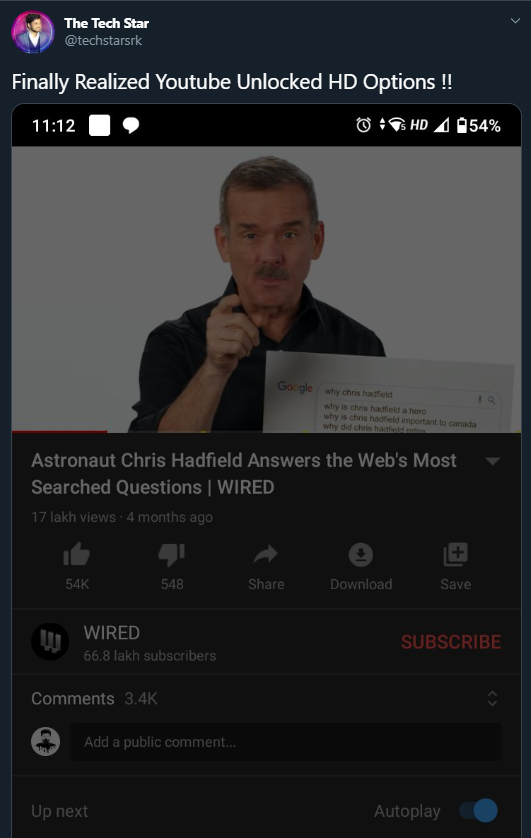Image resolution: width=531 pixels, height=838 pixels.
Task: Expand the video description arrow
Action: (493, 461)
